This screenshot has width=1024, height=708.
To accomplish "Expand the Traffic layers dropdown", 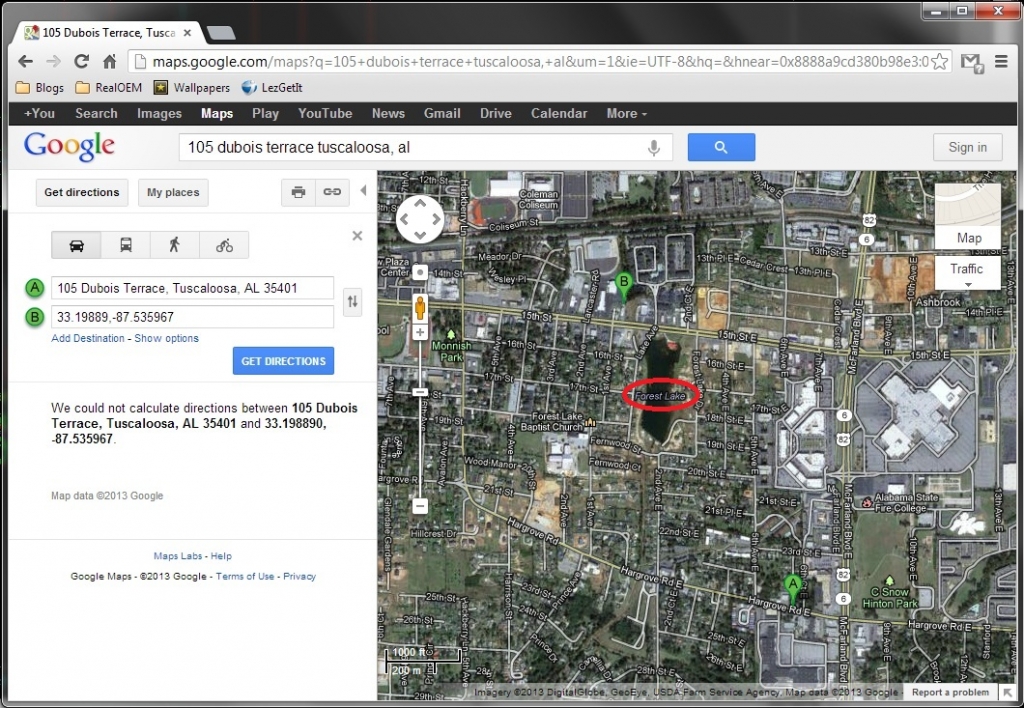I will pos(968,272).
